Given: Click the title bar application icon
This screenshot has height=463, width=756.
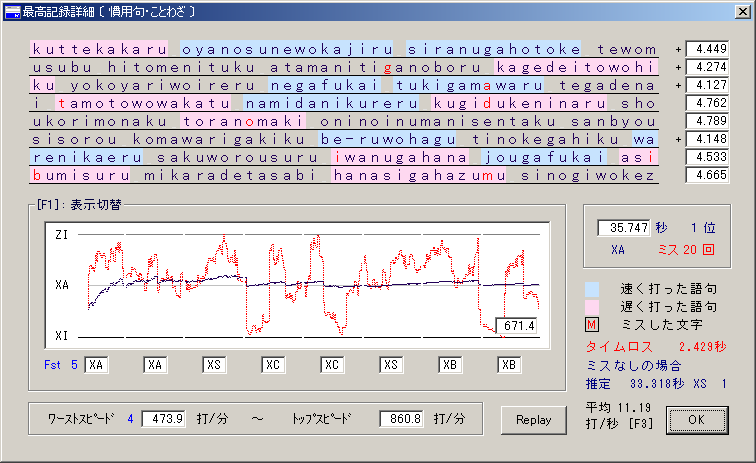Looking at the screenshot, I should [13, 12].
